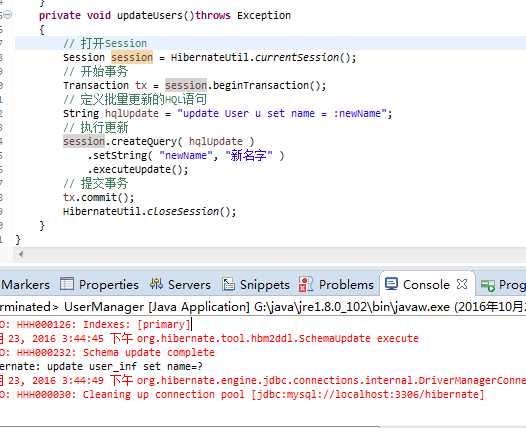Switch to the Properties tab
Viewport: 526px width, 428px height.
pyautogui.click(x=109, y=285)
